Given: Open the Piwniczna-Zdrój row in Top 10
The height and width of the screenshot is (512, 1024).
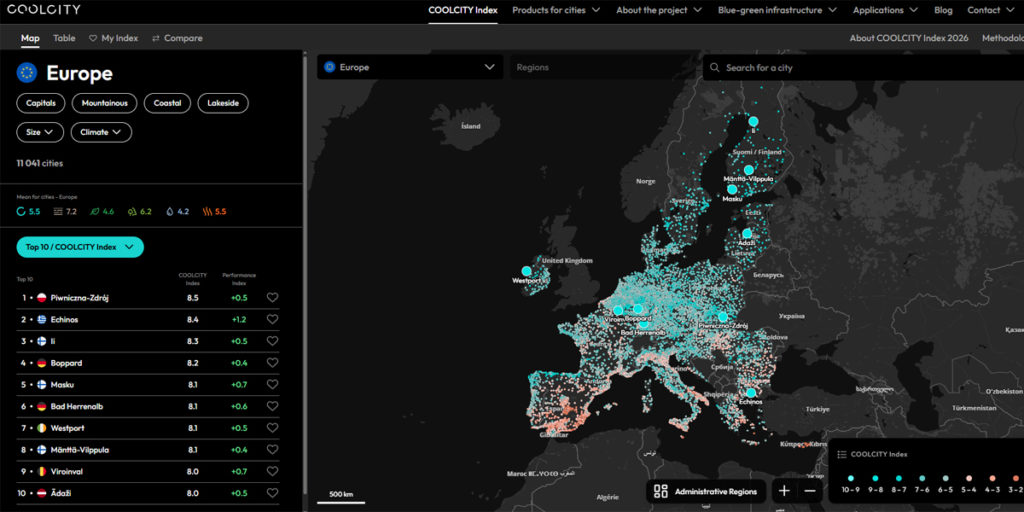Looking at the screenshot, I should coord(148,298).
